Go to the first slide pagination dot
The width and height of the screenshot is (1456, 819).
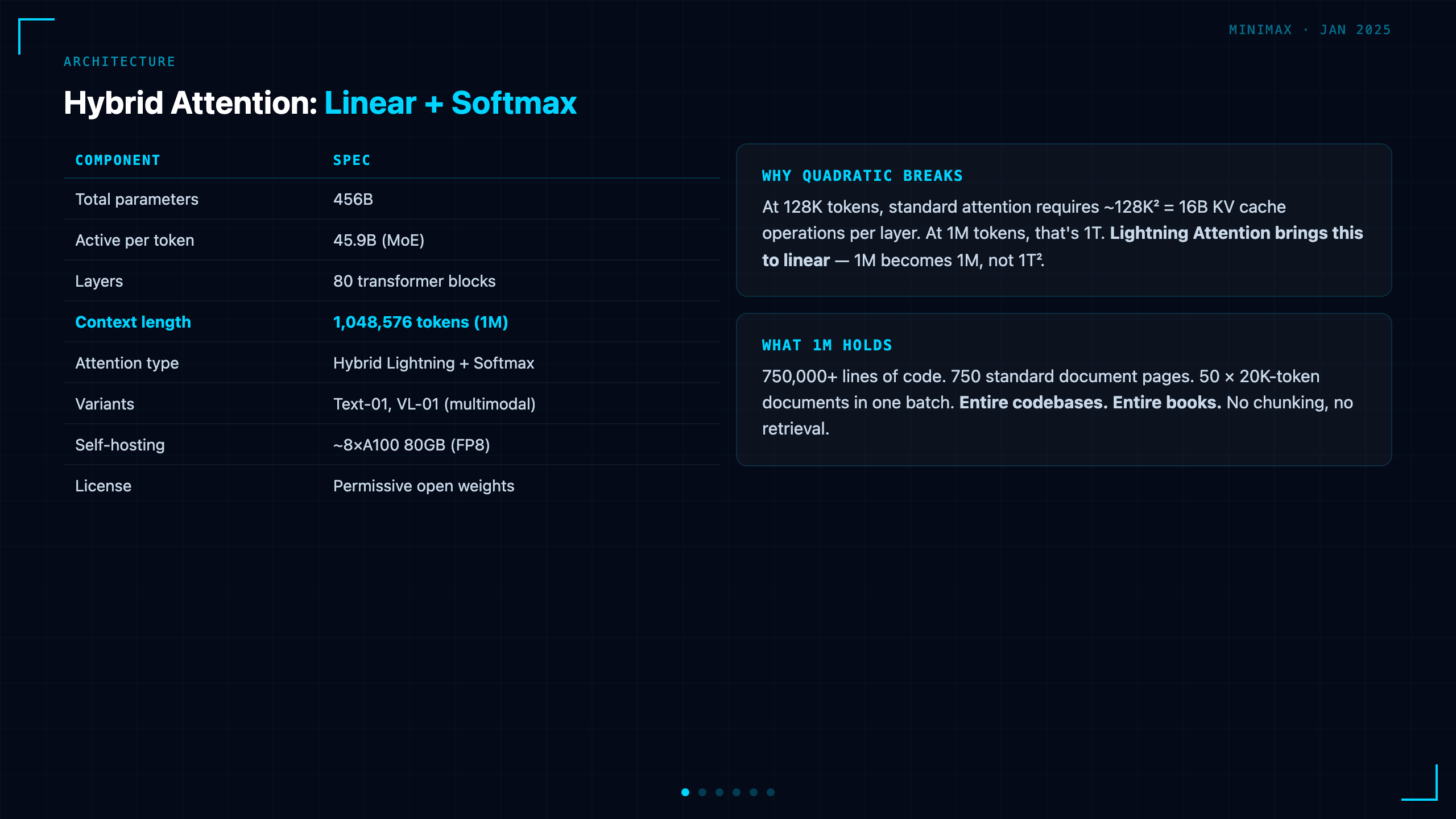pyautogui.click(x=685, y=792)
